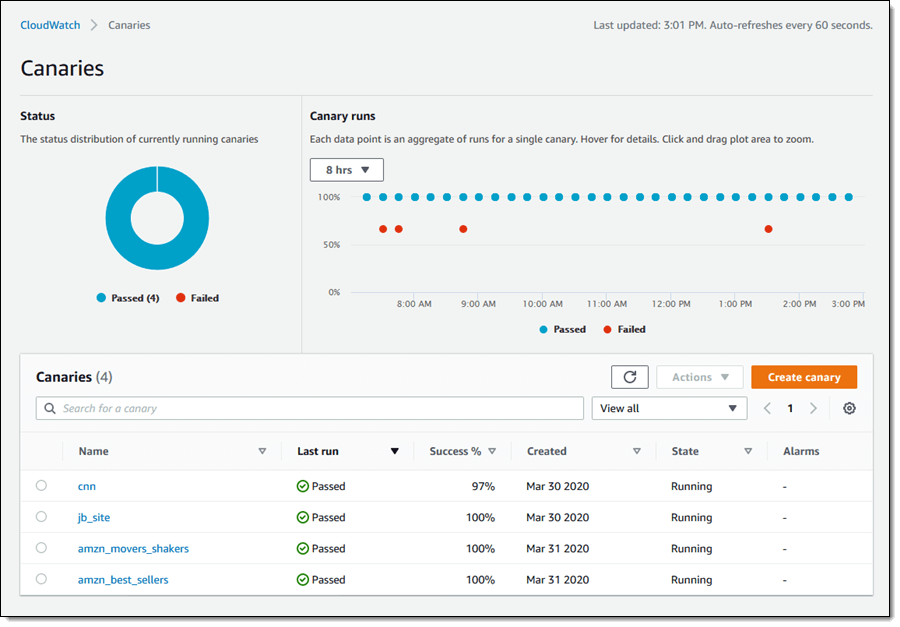This screenshot has width=900, height=627.
Task: Navigate to CloudWatch breadcrumb
Action: (x=50, y=25)
